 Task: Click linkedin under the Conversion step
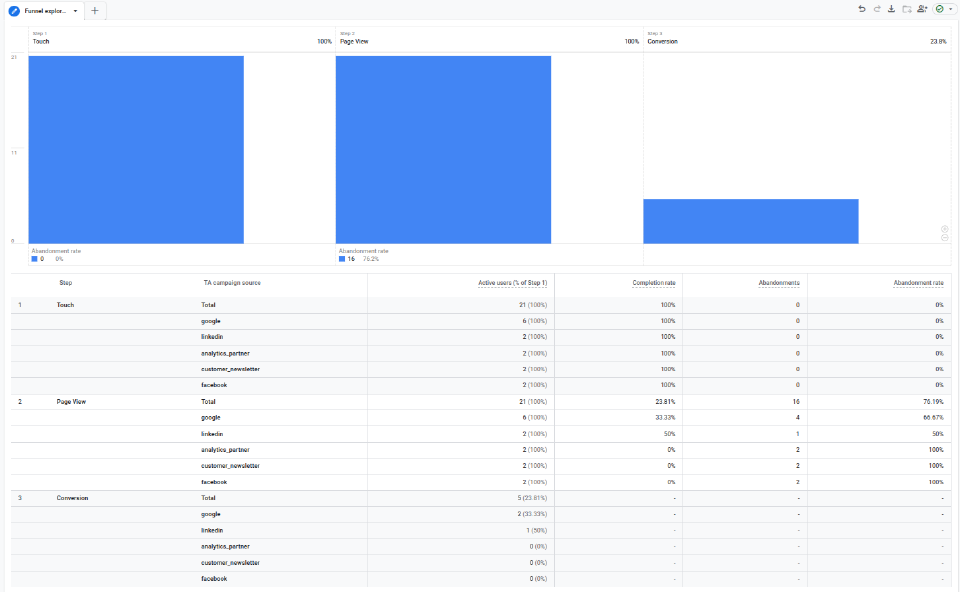212,530
